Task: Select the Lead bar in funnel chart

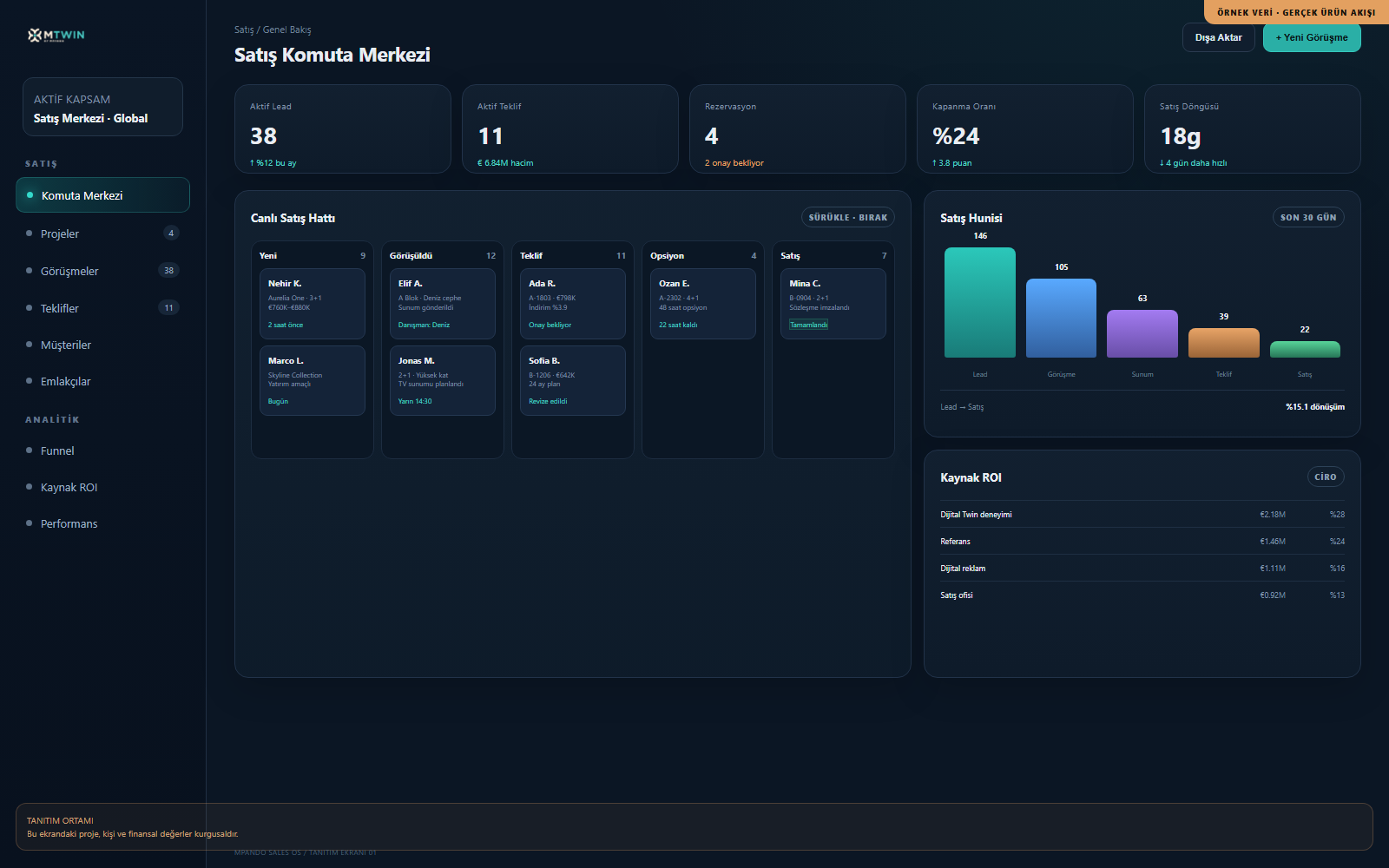Action: (979, 303)
